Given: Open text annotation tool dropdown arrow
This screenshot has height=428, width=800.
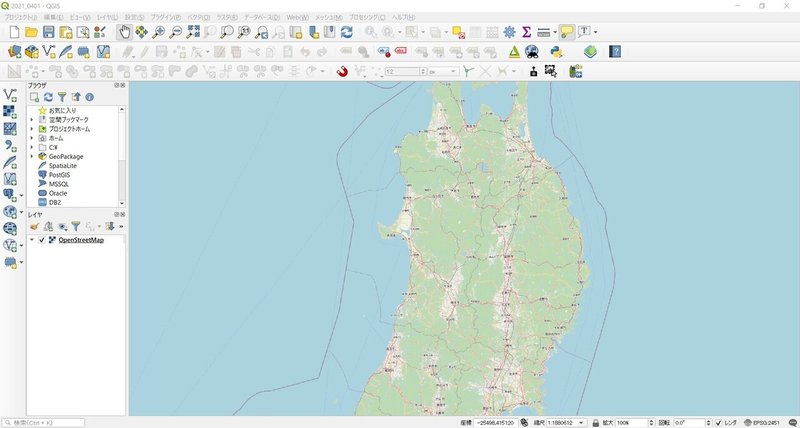Looking at the screenshot, I should [595, 32].
